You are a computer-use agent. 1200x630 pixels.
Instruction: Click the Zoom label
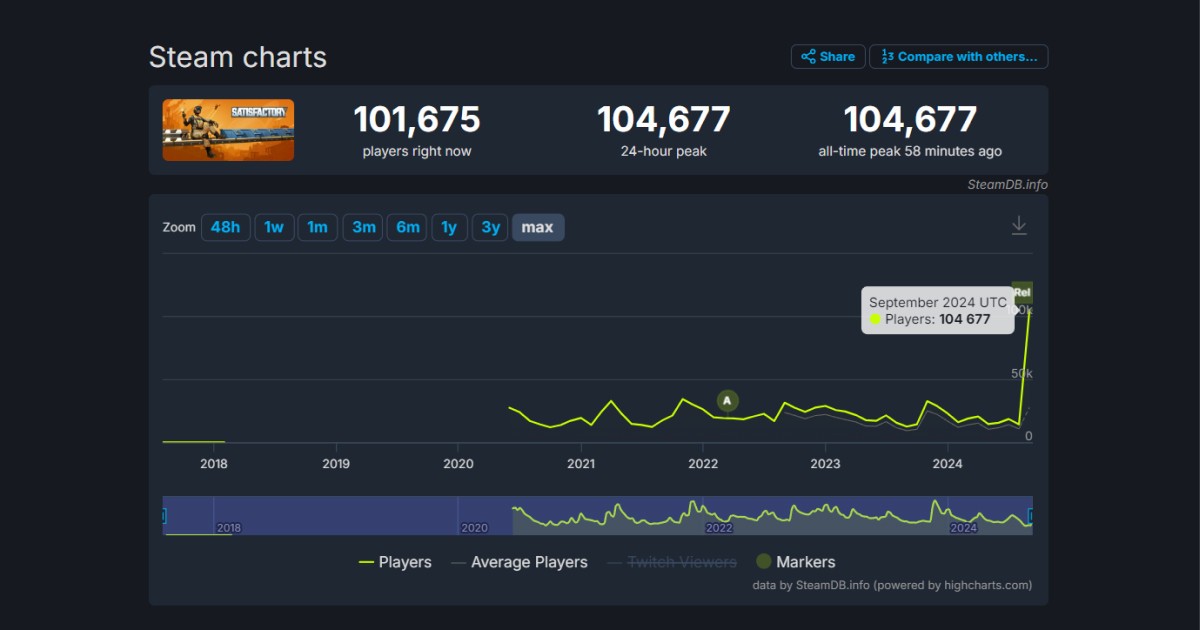coord(179,227)
